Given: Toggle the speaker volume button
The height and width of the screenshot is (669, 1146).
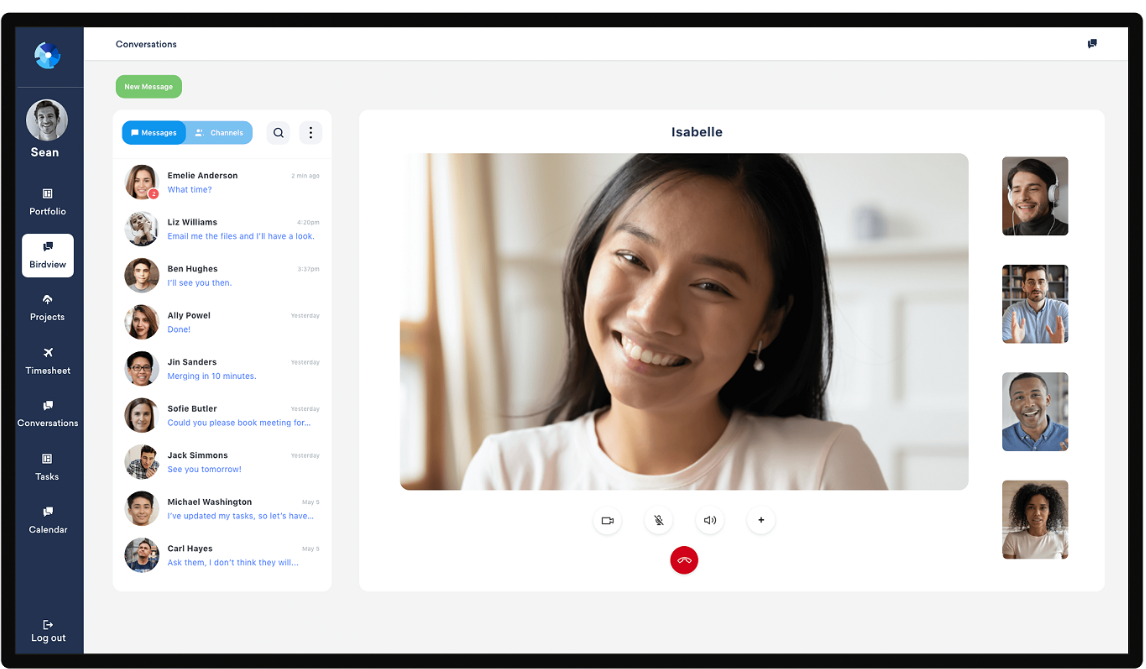Looking at the screenshot, I should coord(710,520).
